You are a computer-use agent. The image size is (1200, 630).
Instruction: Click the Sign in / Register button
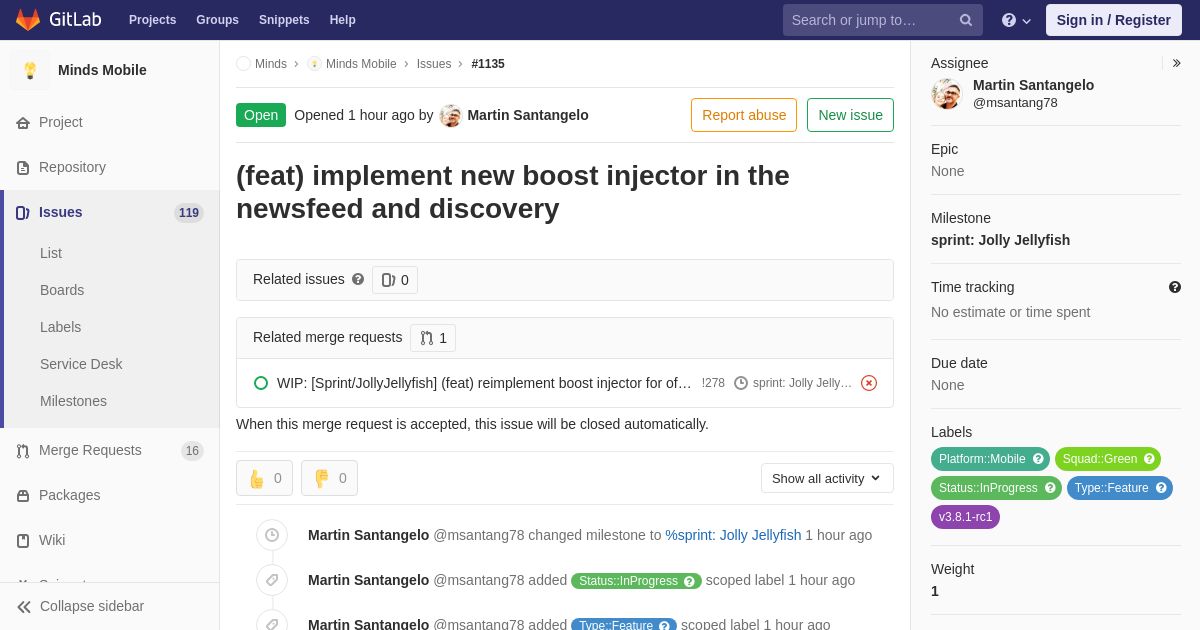click(x=1113, y=20)
